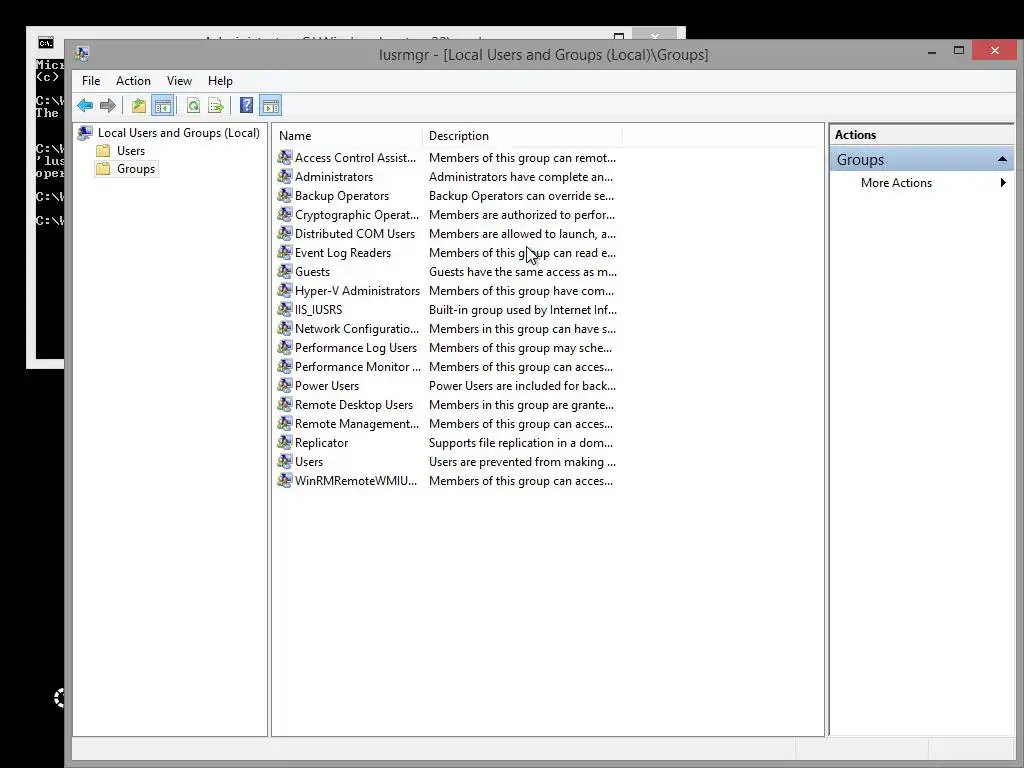Minimize the lusrmgr window

(932, 51)
